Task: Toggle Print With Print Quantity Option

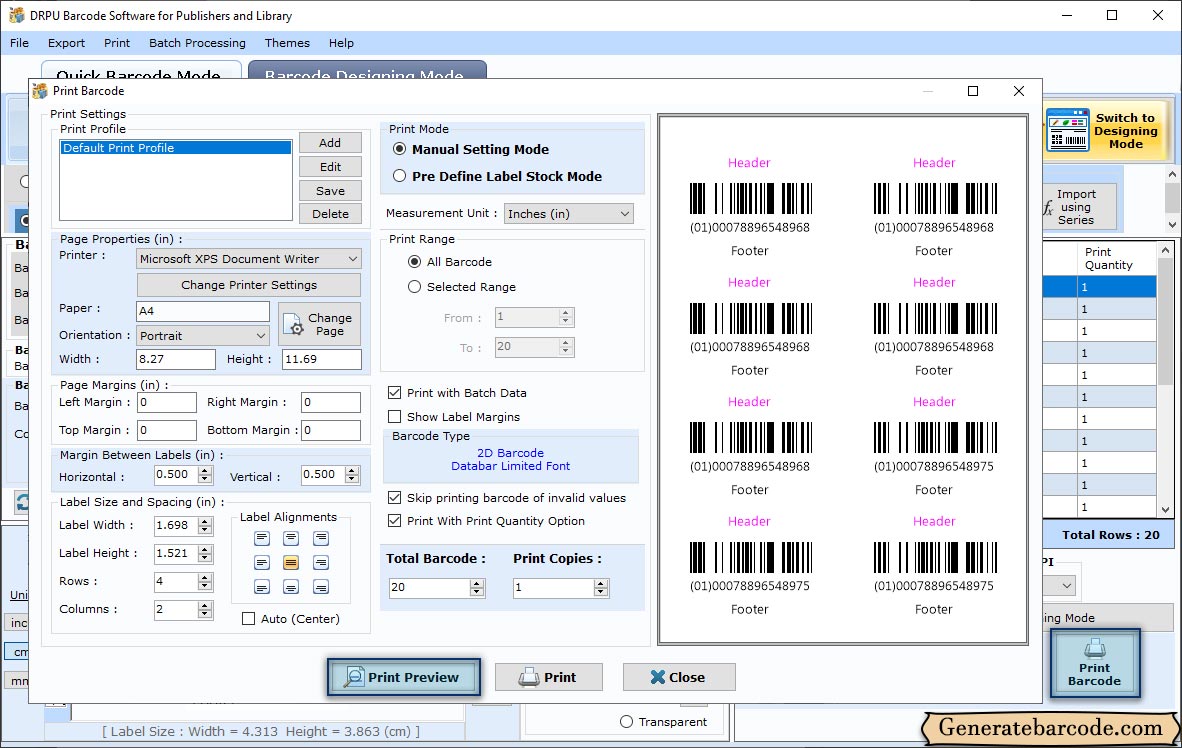Action: pos(394,521)
